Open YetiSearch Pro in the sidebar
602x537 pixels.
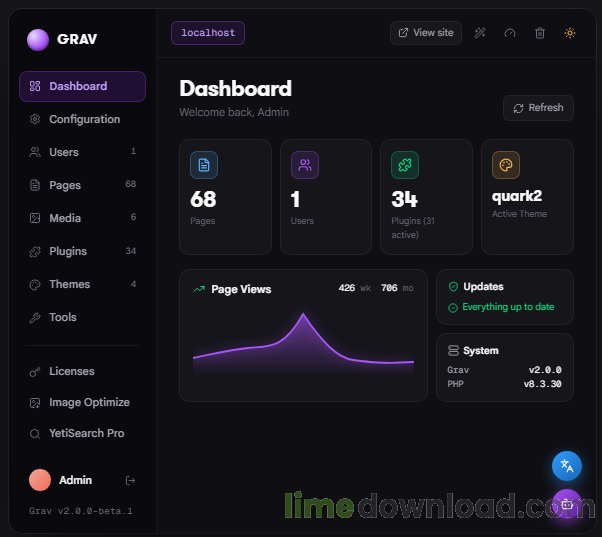point(82,433)
